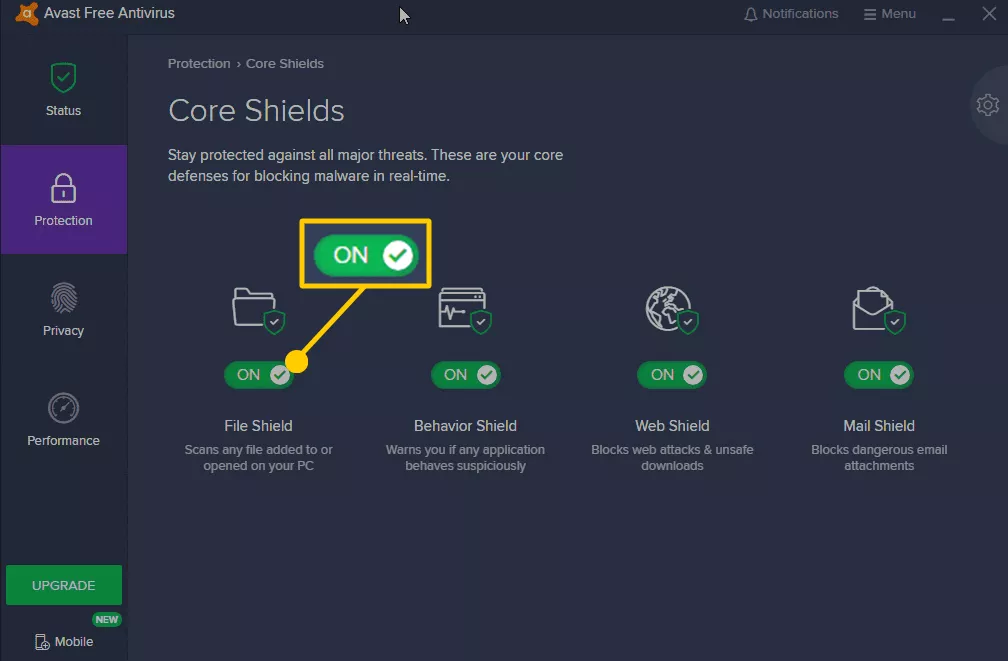The height and width of the screenshot is (661, 1008).
Task: Open Status via the shield icon
Action: [x=63, y=78]
